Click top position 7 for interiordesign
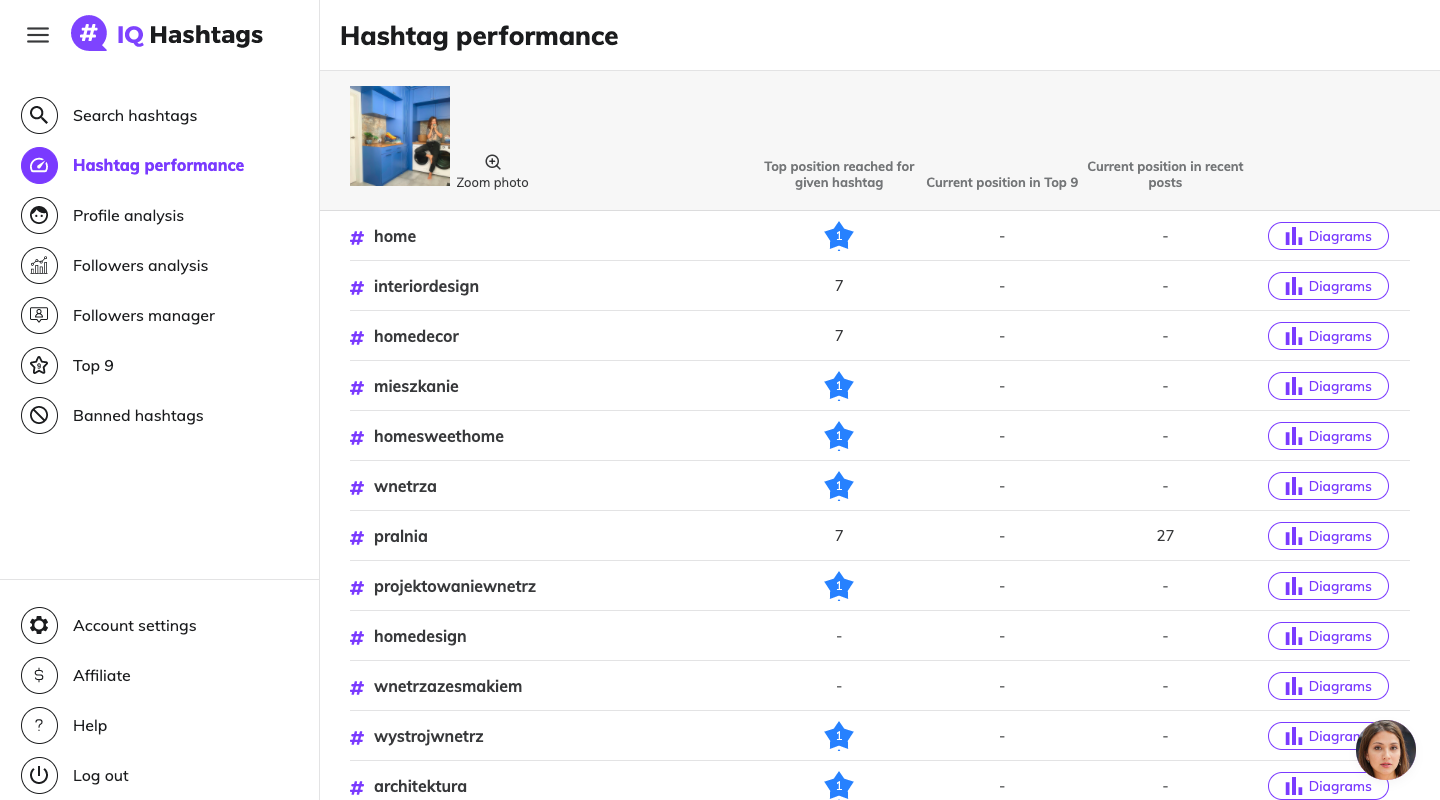Screen dimensions: 1440x800 [x=839, y=286]
